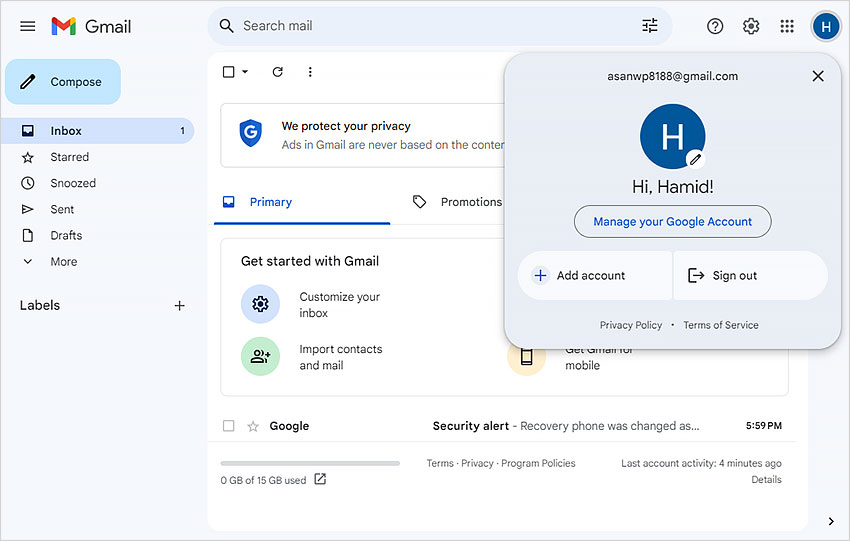This screenshot has height=541, width=850.
Task: Click the Gmail logo
Action: point(91,26)
